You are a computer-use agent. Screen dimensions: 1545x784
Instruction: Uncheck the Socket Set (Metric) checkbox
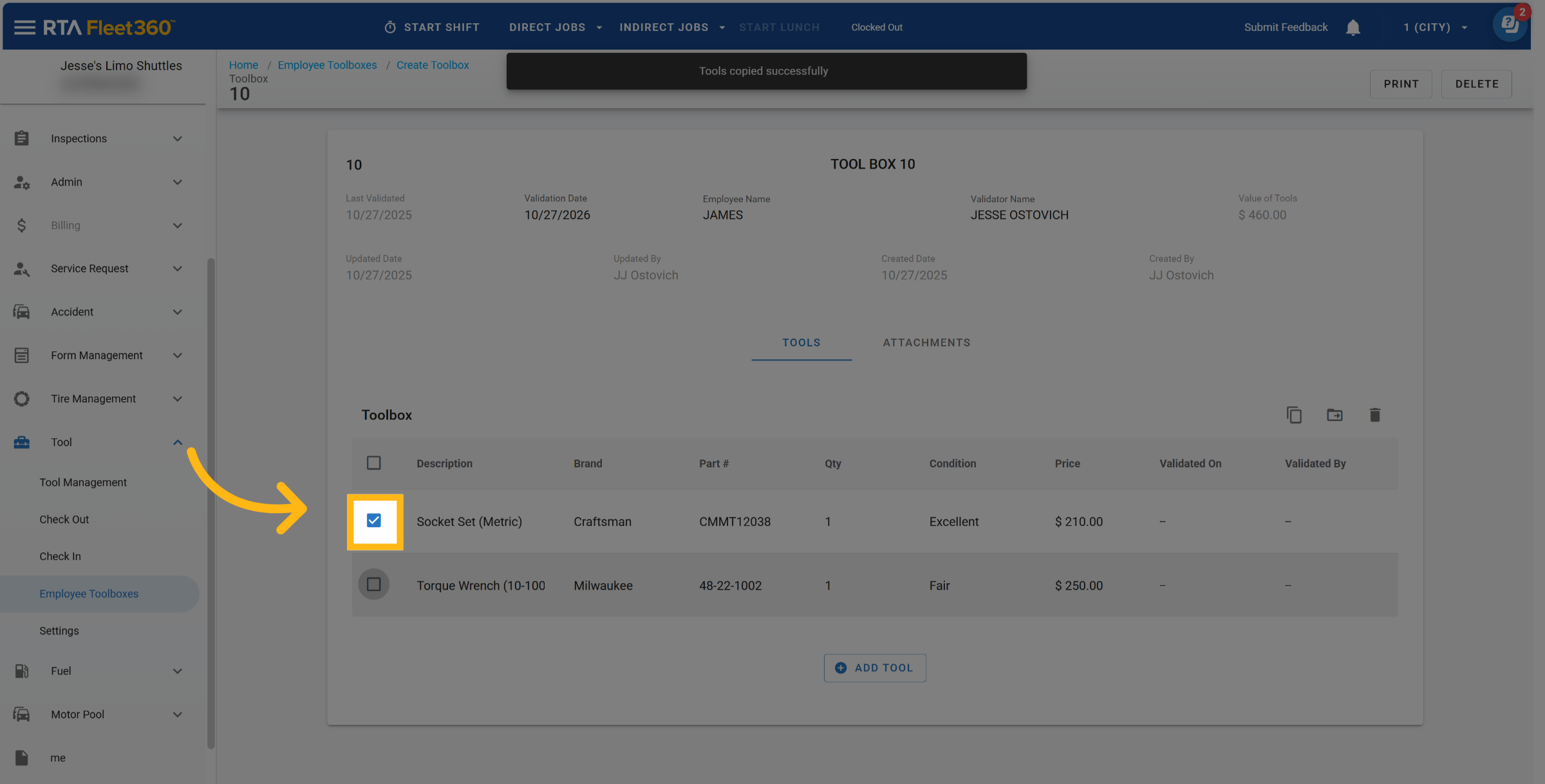click(x=374, y=521)
